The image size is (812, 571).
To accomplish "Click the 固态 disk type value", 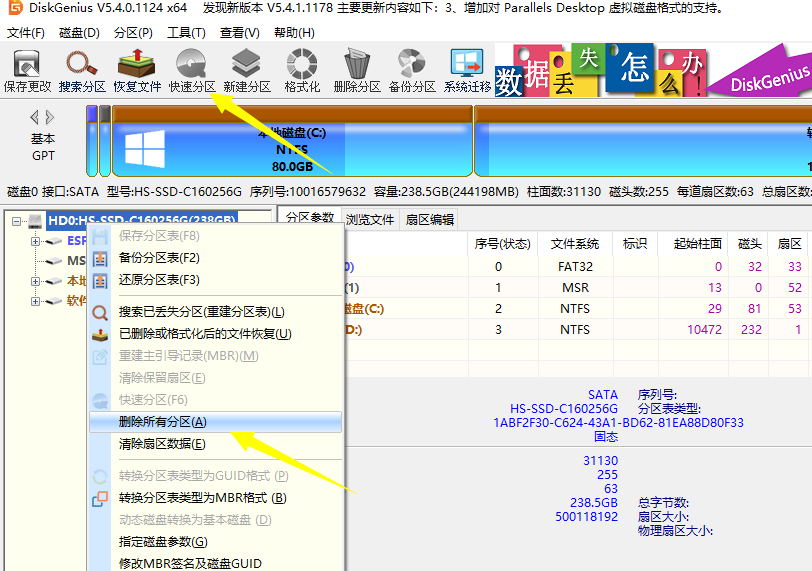I will point(606,437).
